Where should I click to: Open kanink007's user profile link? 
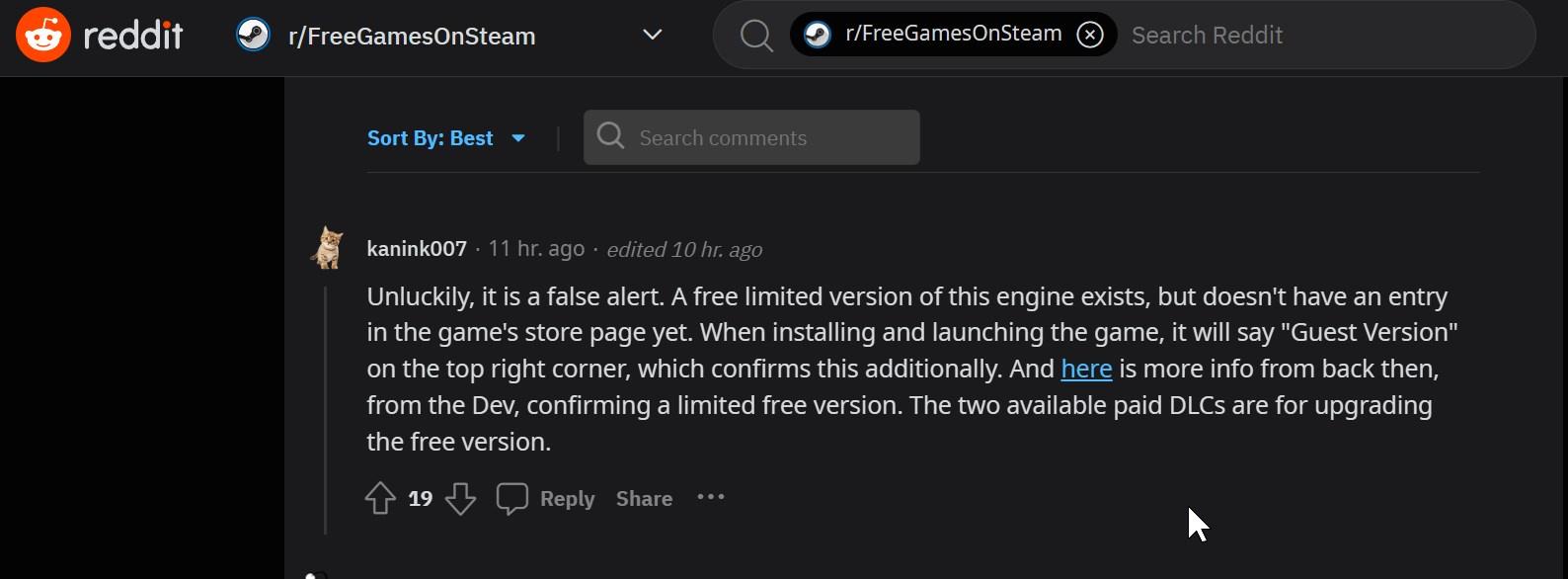pyautogui.click(x=417, y=249)
